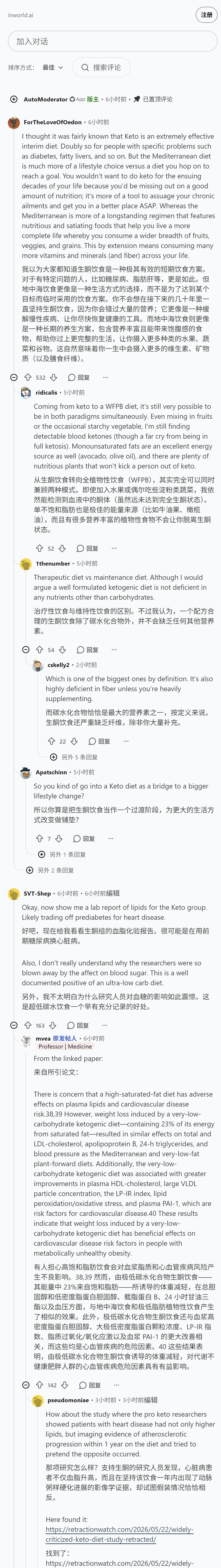Downvote ridicalis's comment showing 52 votes
This screenshot has height=1568, width=221.
[62, 548]
